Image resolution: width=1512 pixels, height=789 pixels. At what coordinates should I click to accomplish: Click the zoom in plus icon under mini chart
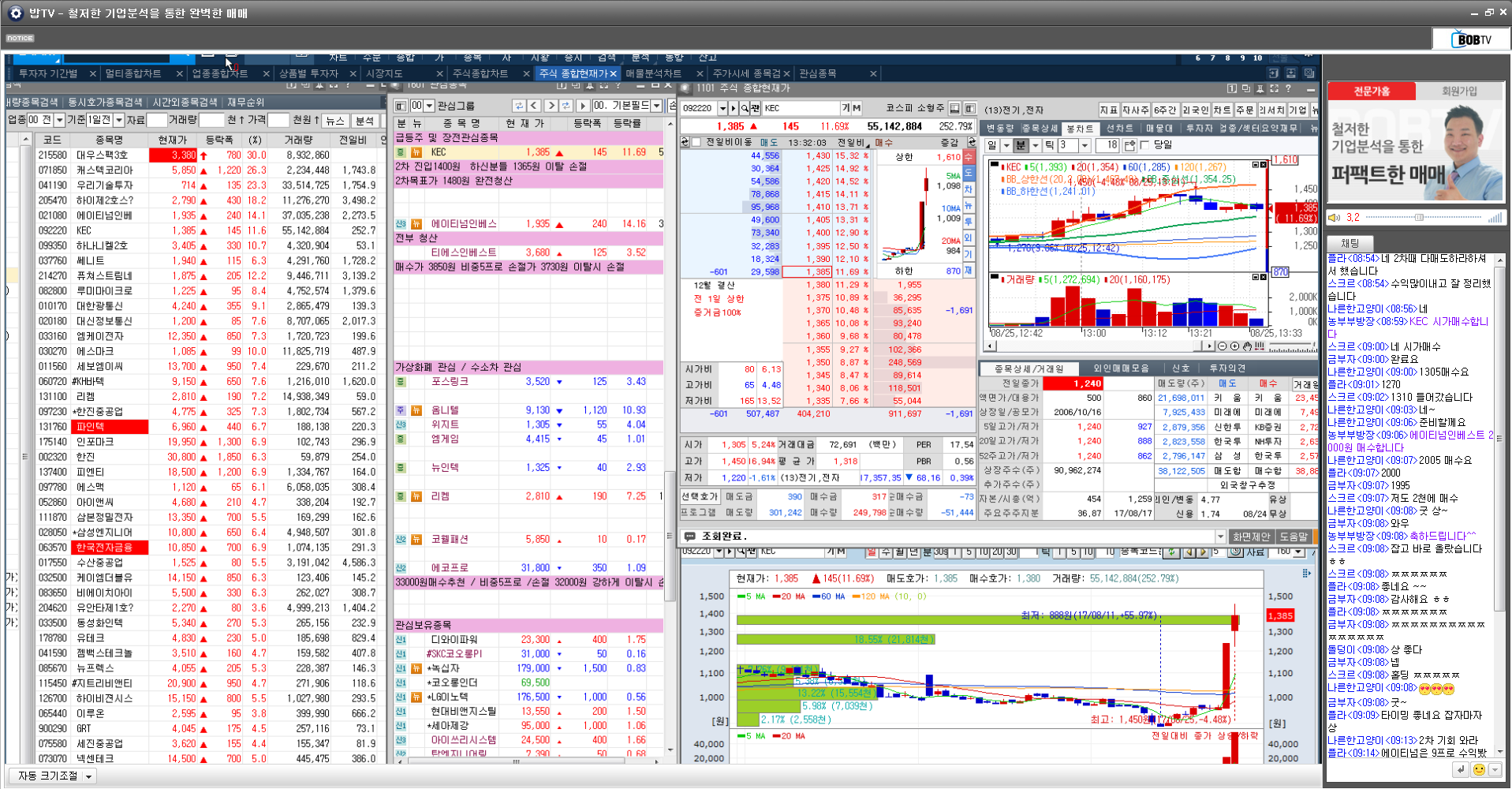pos(1234,346)
